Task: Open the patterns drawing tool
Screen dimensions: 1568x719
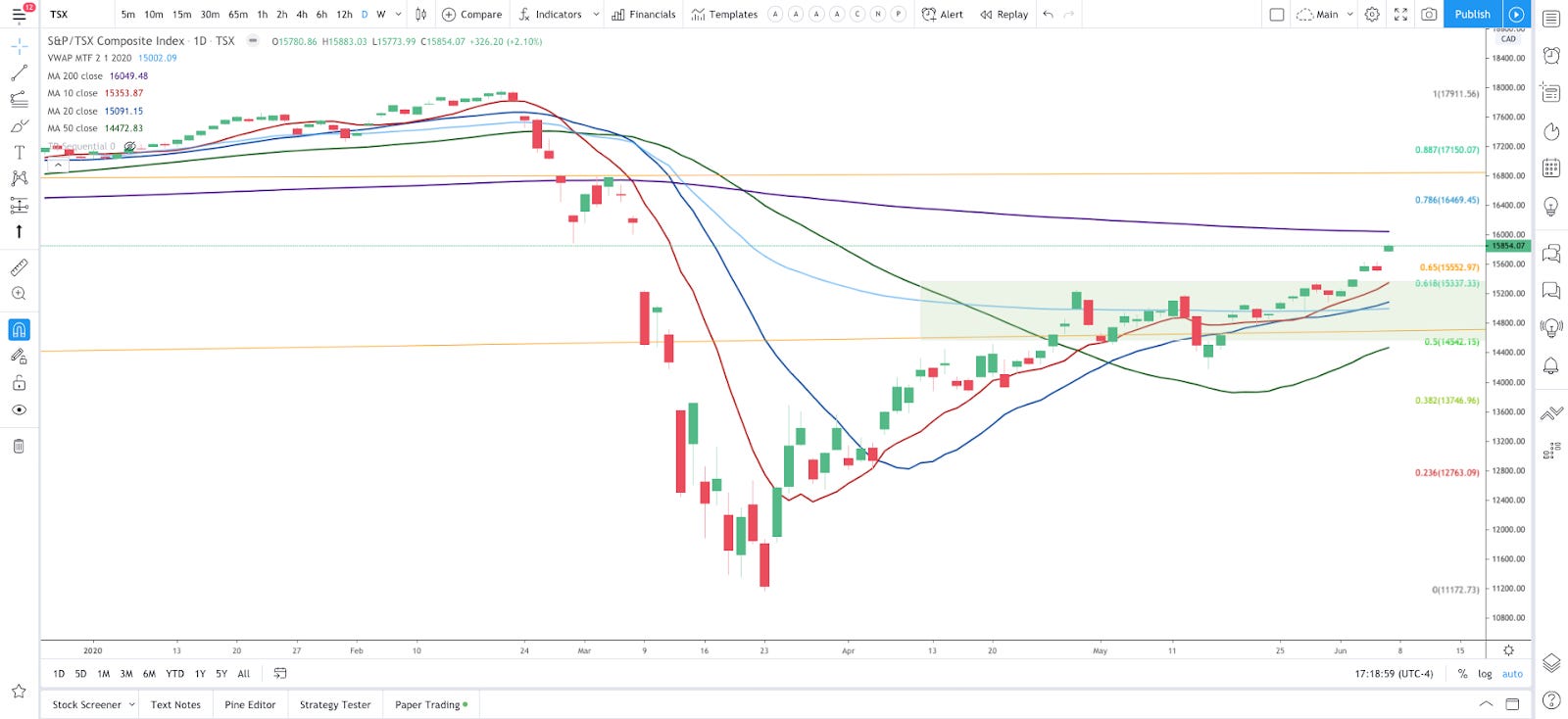Action: pos(19,179)
